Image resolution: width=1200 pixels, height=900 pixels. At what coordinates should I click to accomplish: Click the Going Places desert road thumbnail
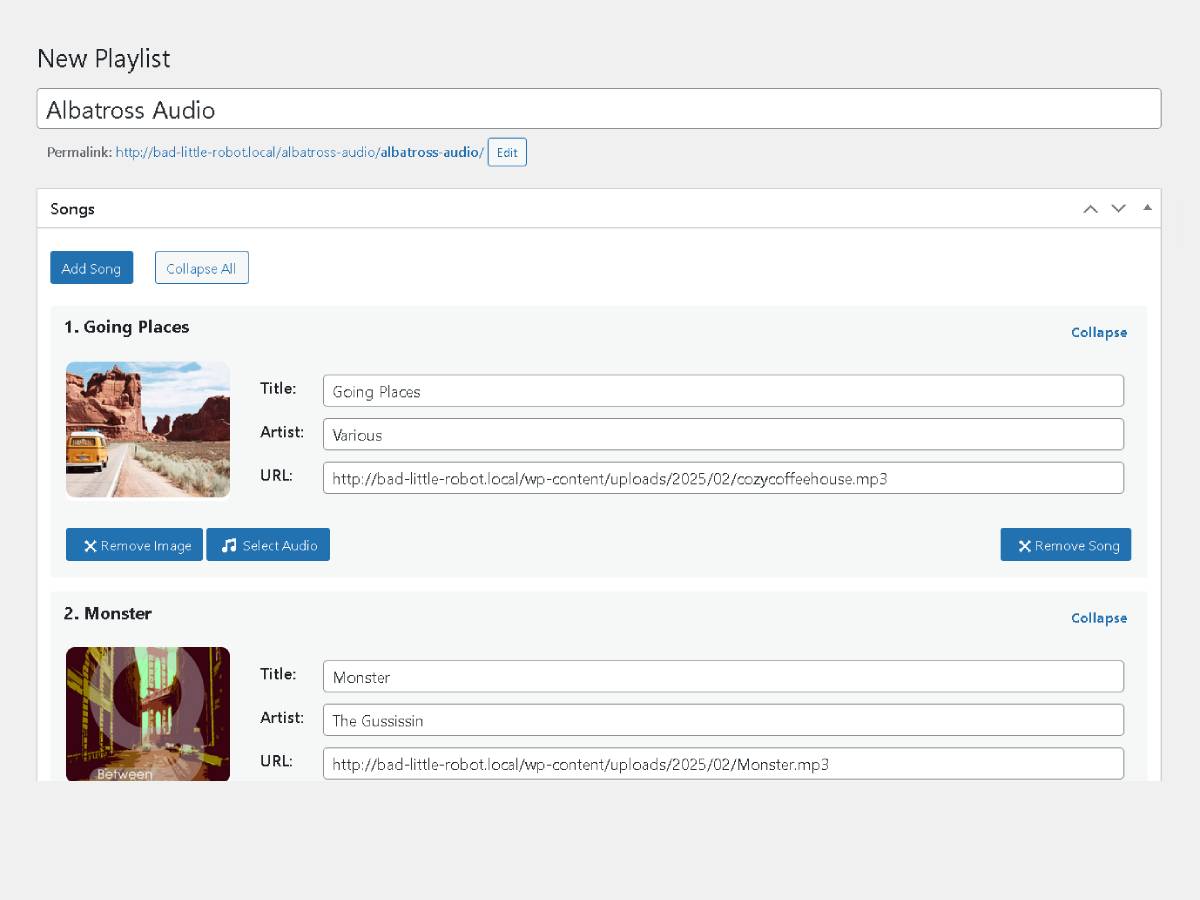pos(148,429)
